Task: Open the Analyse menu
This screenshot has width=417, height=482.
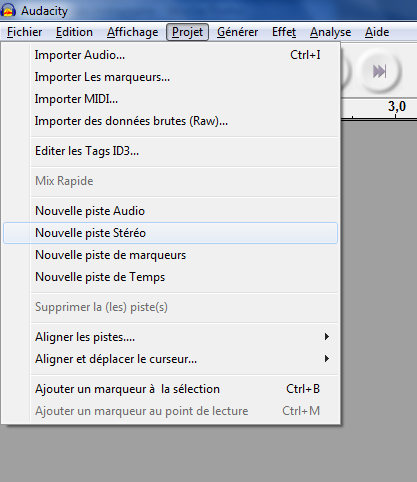Action: click(x=330, y=32)
